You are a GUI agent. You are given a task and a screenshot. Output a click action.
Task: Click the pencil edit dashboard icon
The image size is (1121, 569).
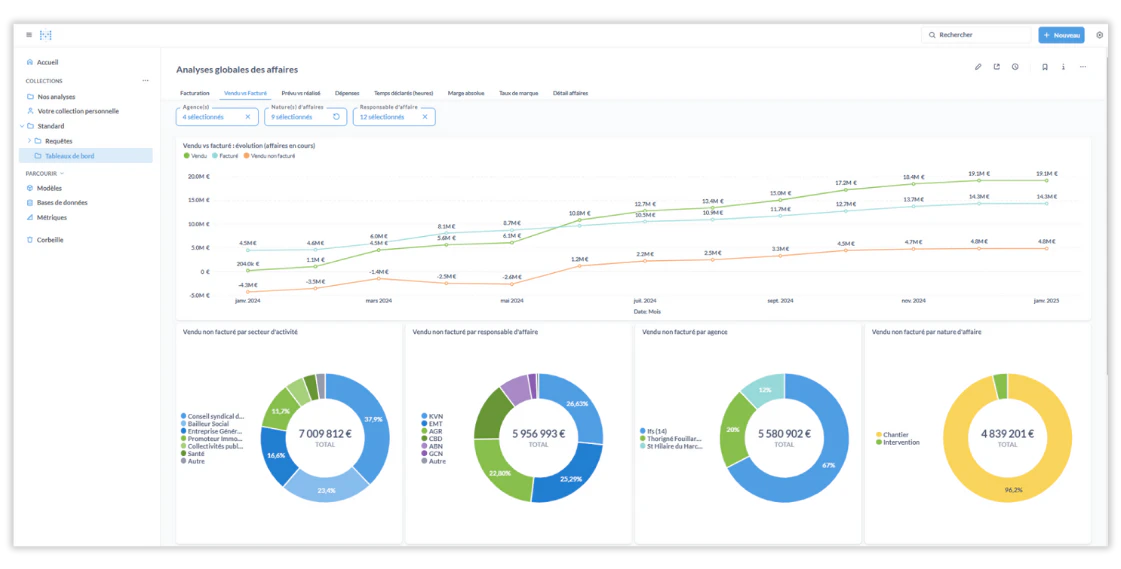(978, 67)
